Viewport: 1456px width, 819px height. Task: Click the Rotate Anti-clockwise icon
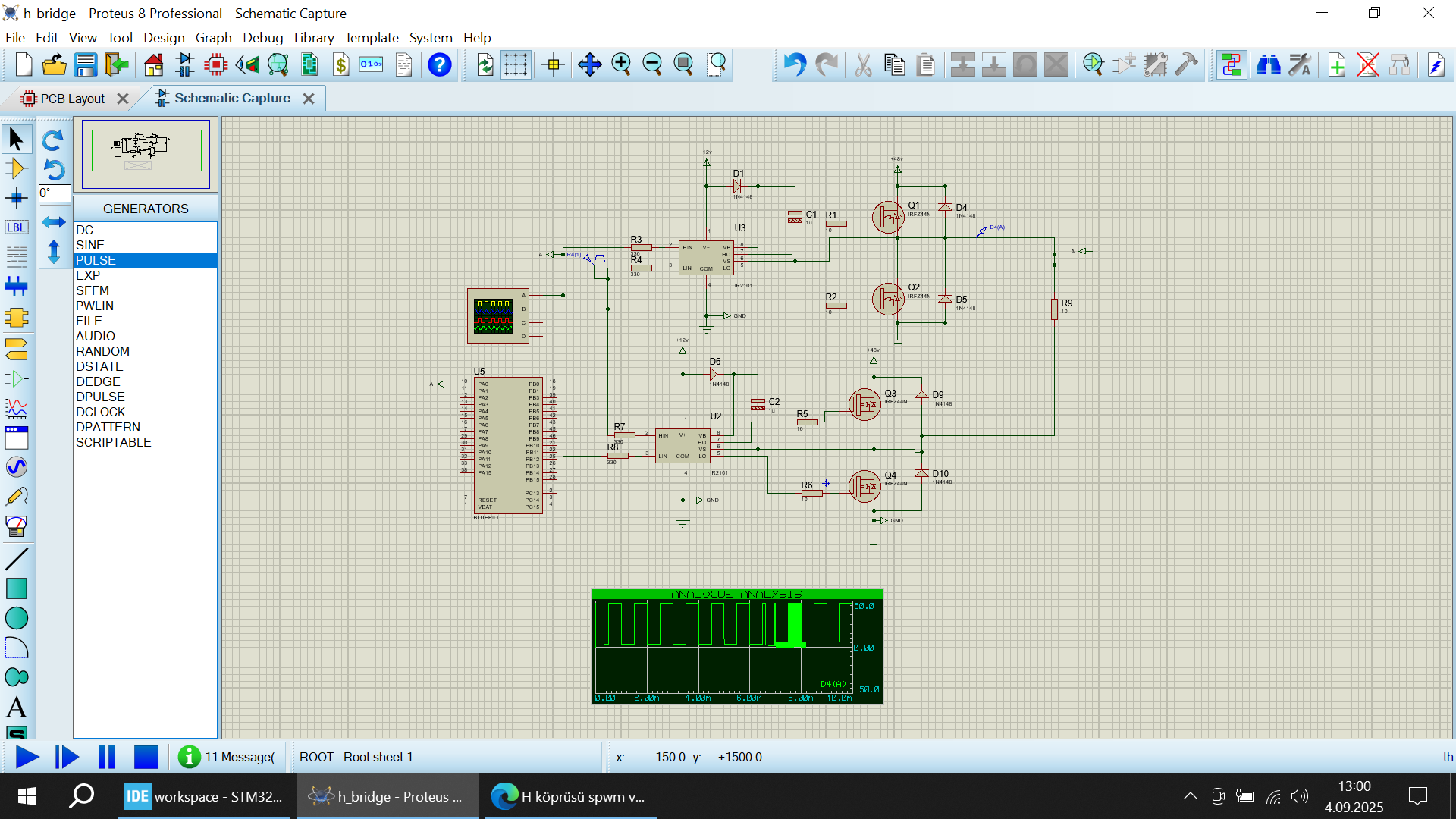pyautogui.click(x=53, y=169)
